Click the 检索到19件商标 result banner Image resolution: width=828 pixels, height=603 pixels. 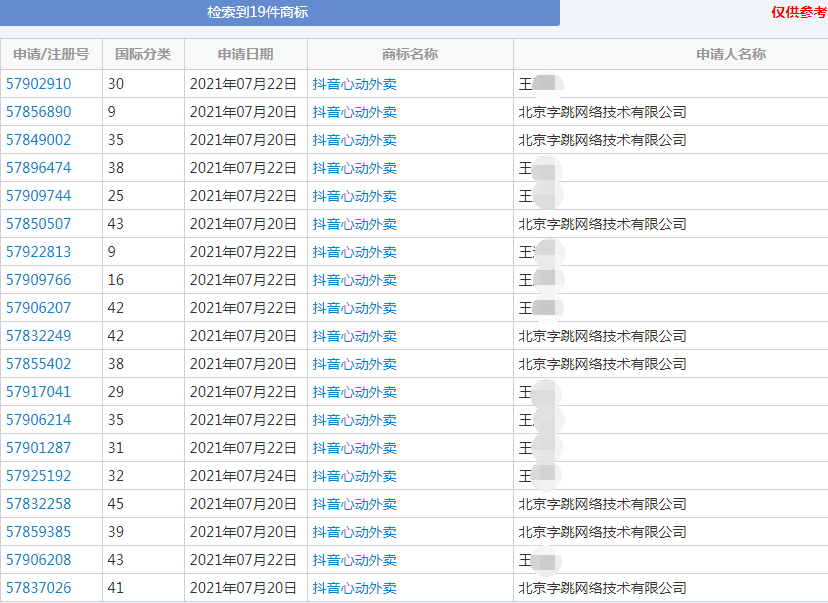(x=280, y=13)
